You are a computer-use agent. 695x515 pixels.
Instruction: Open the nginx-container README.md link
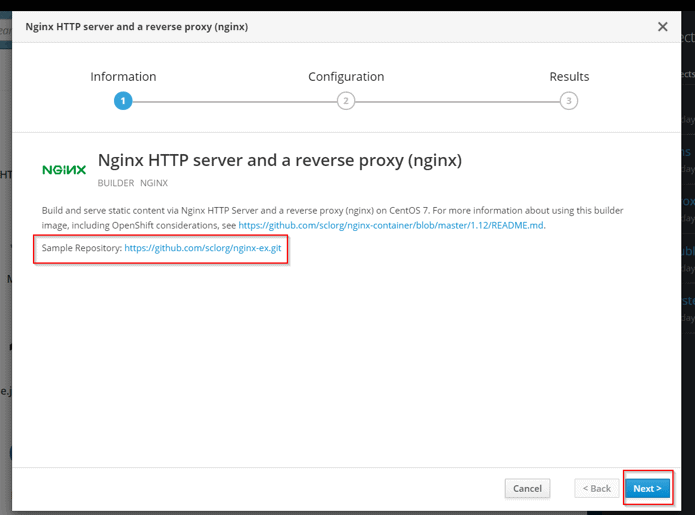tap(391, 226)
